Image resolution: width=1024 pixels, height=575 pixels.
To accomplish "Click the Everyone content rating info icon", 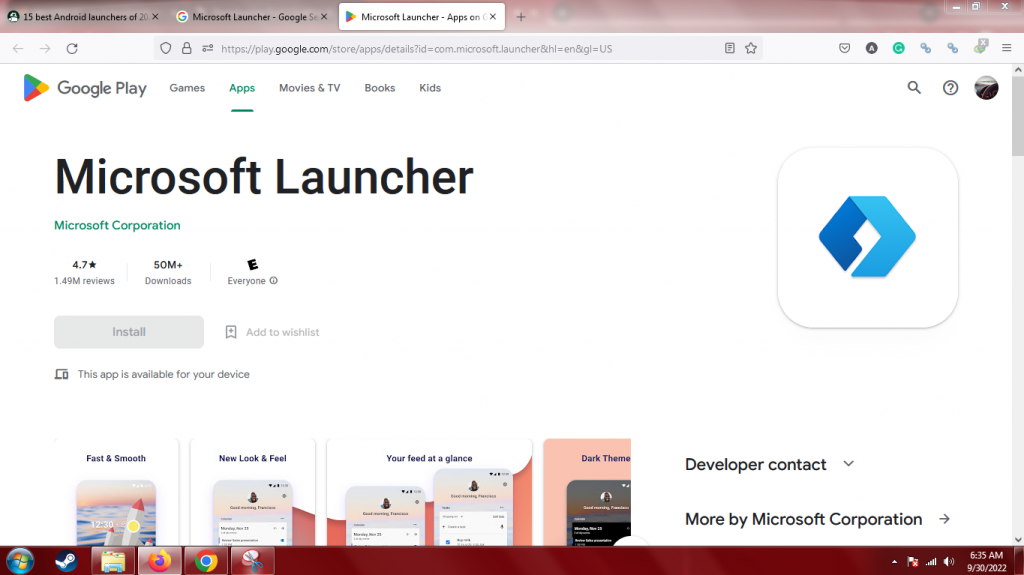I will click(274, 280).
